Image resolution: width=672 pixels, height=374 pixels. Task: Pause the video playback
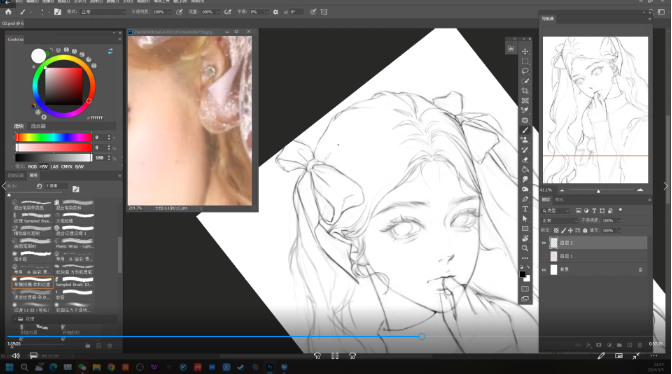pyautogui.click(x=335, y=356)
